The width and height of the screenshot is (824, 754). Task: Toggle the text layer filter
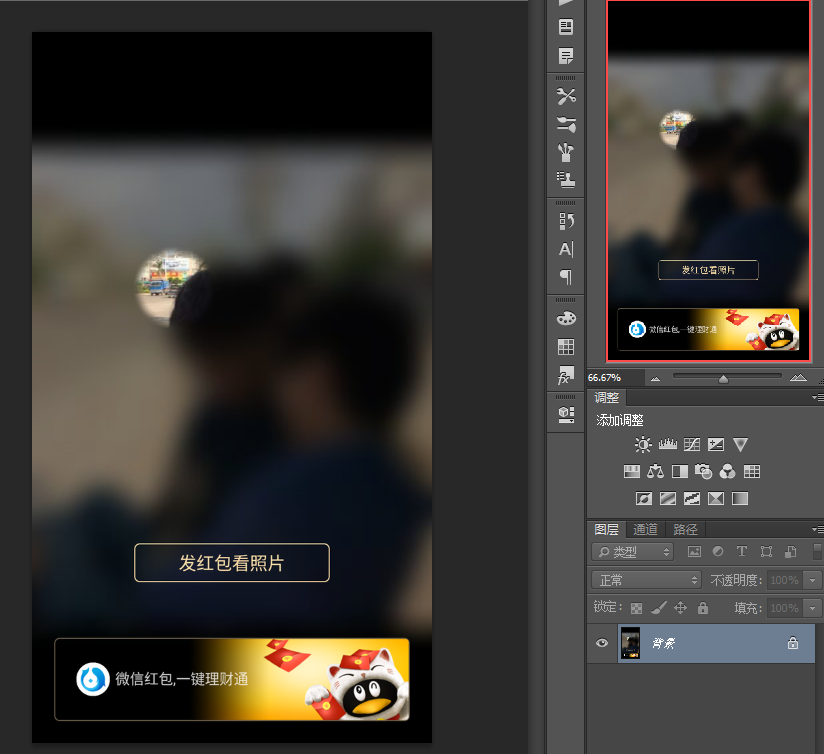[741, 551]
